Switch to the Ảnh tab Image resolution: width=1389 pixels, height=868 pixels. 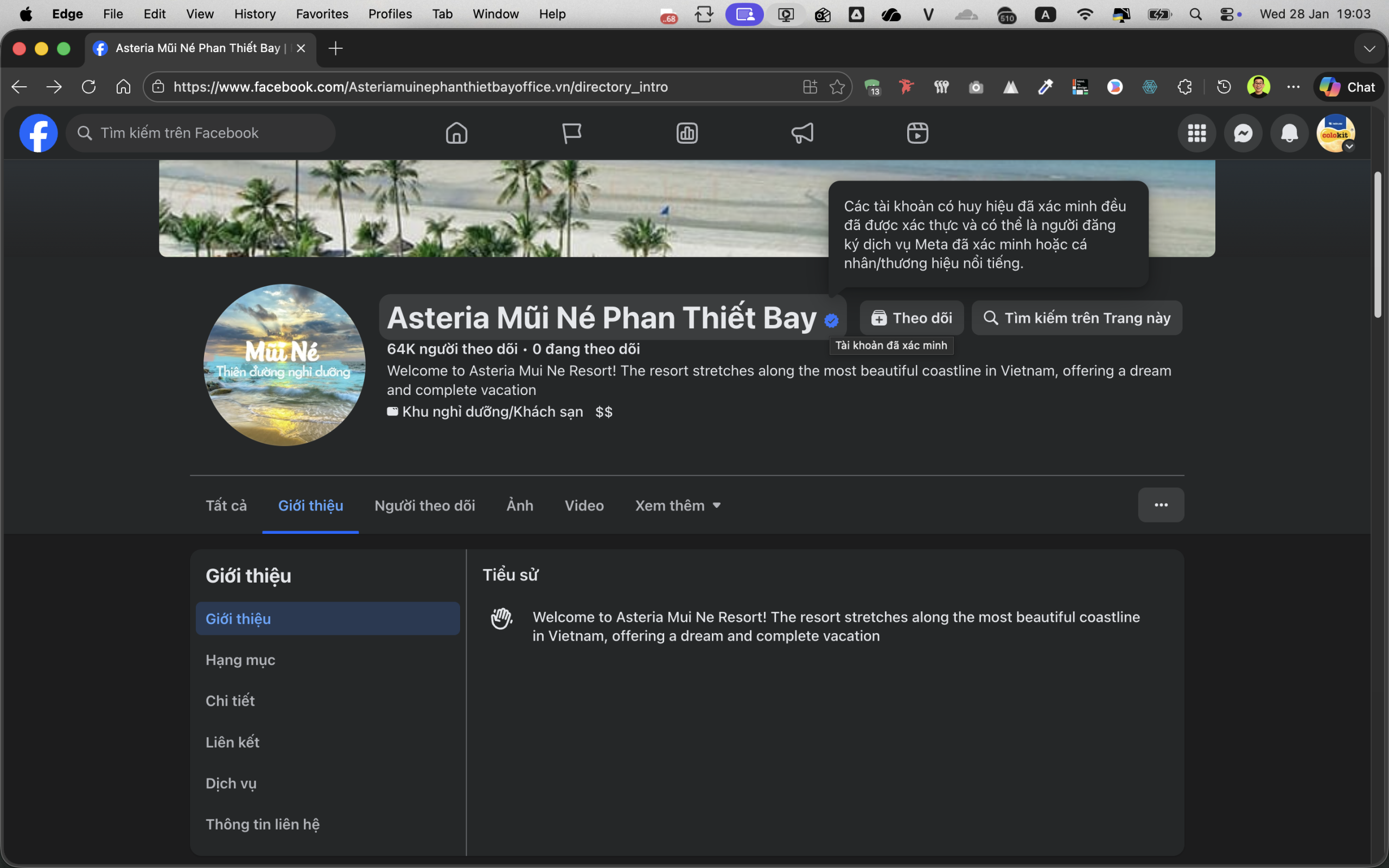point(519,505)
